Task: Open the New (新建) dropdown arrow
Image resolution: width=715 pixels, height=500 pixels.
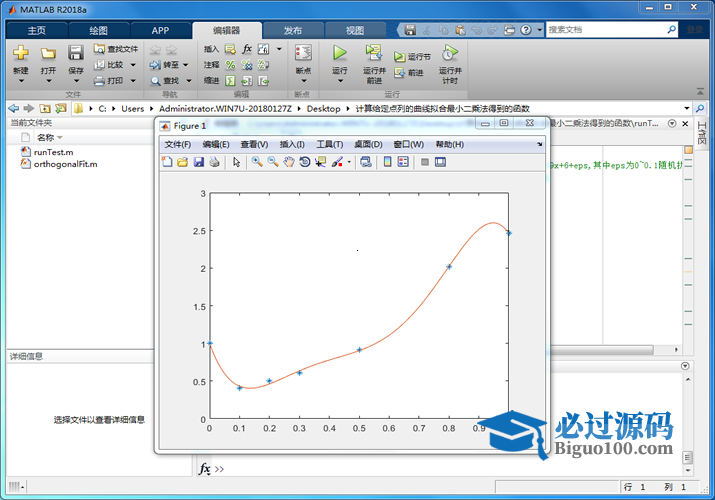Action: [21, 81]
